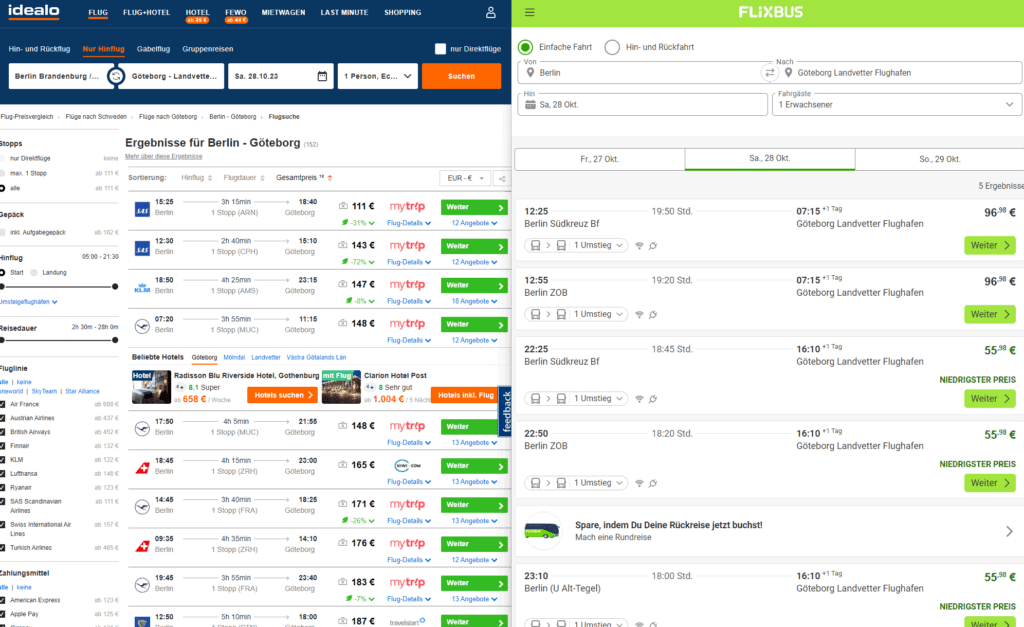This screenshot has width=1024, height=627.
Task: Click Weiter for the 111 € flight
Action: point(475,207)
